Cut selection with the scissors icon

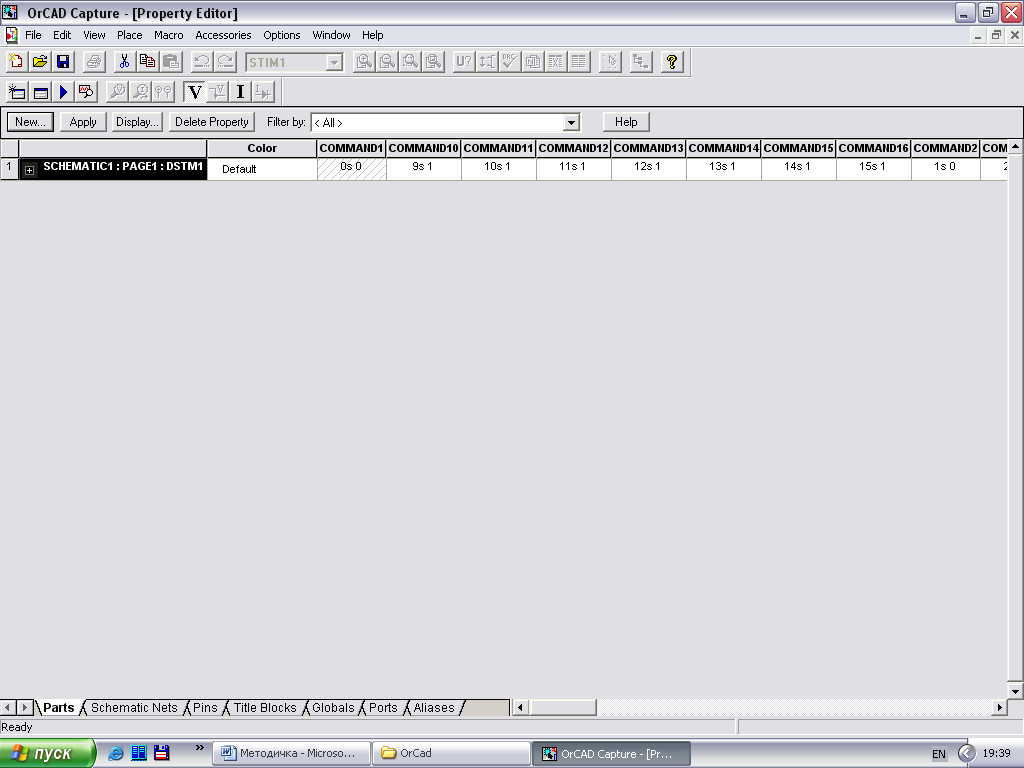tap(124, 62)
